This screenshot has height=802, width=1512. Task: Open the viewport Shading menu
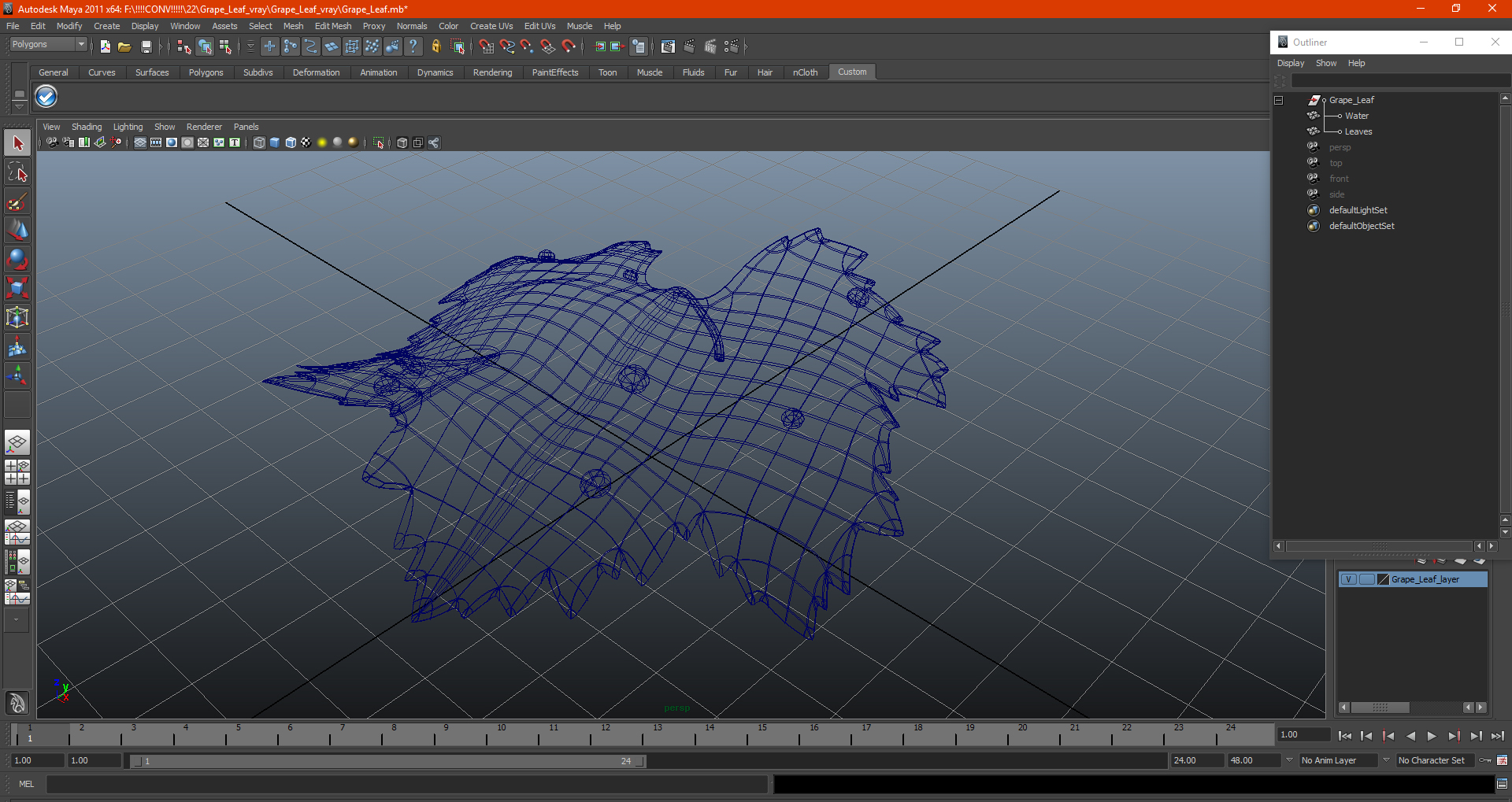[87, 127]
